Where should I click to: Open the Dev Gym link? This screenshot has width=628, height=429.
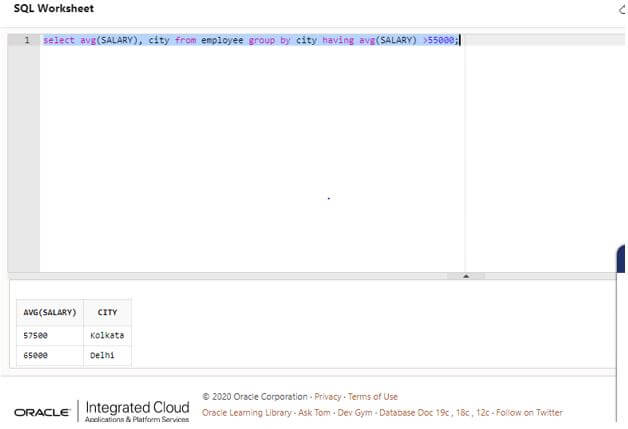(355, 413)
